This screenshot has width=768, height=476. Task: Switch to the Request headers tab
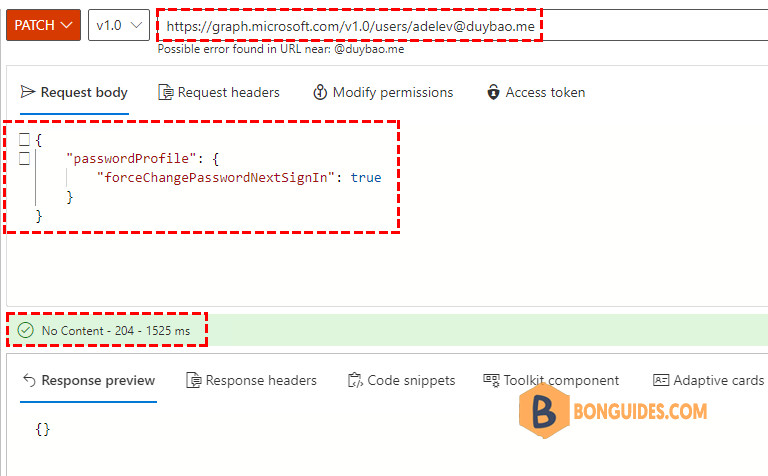(218, 93)
